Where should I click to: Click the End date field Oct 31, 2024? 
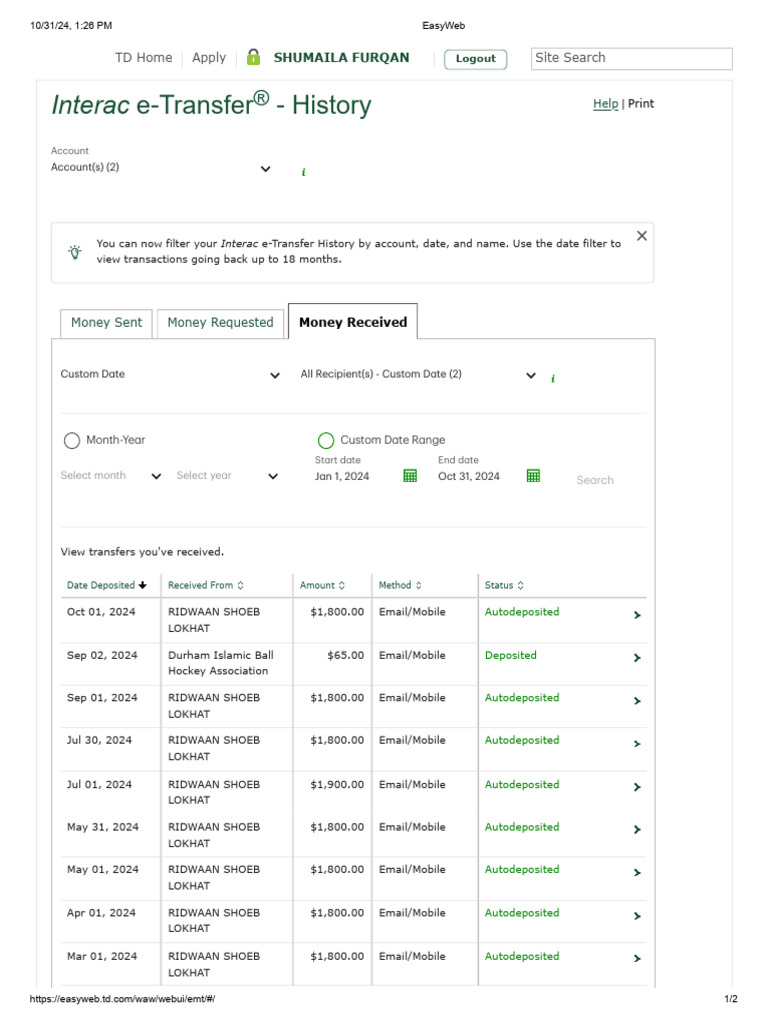(x=469, y=476)
